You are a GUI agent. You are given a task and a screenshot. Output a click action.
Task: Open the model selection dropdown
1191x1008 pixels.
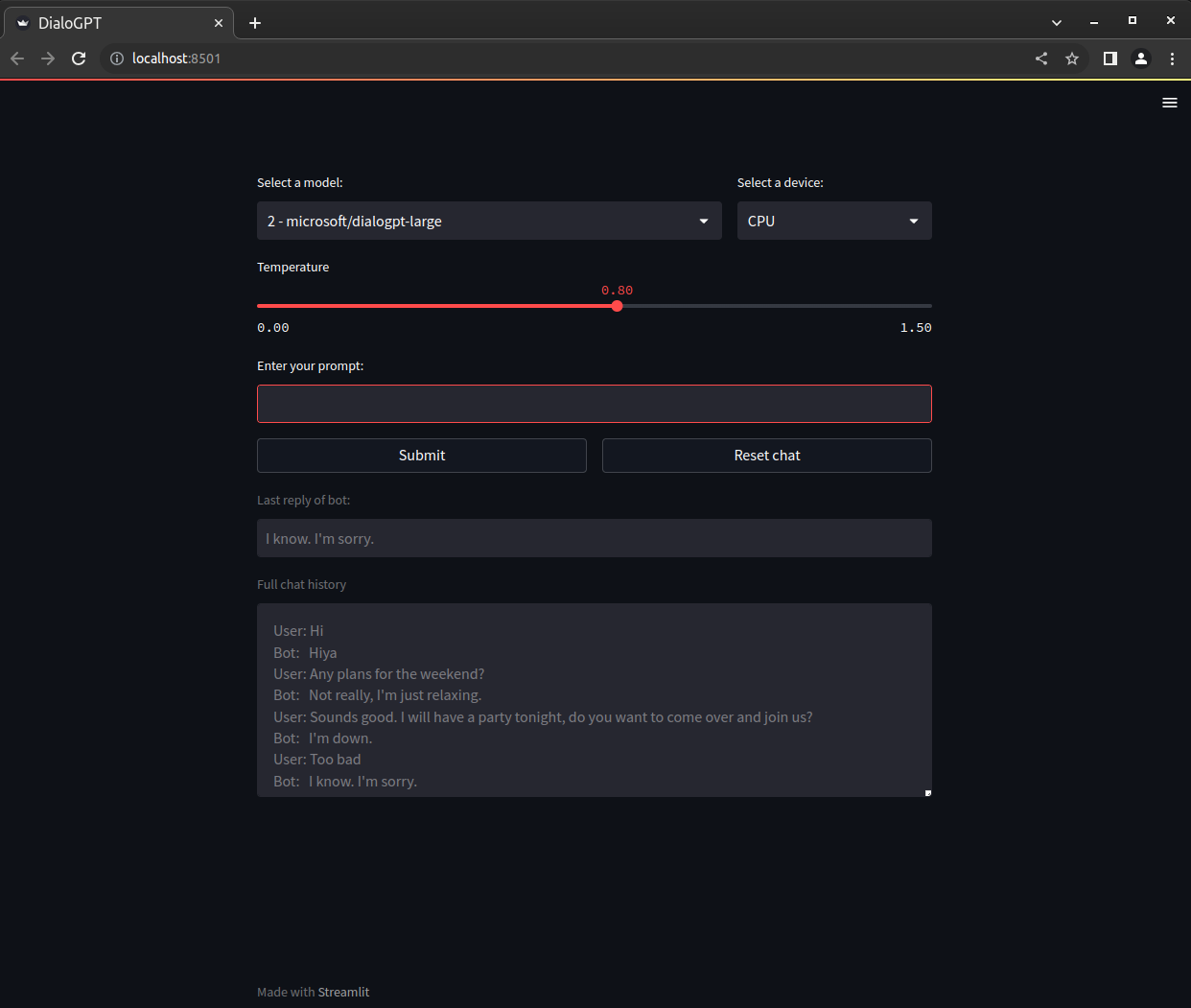click(x=489, y=221)
